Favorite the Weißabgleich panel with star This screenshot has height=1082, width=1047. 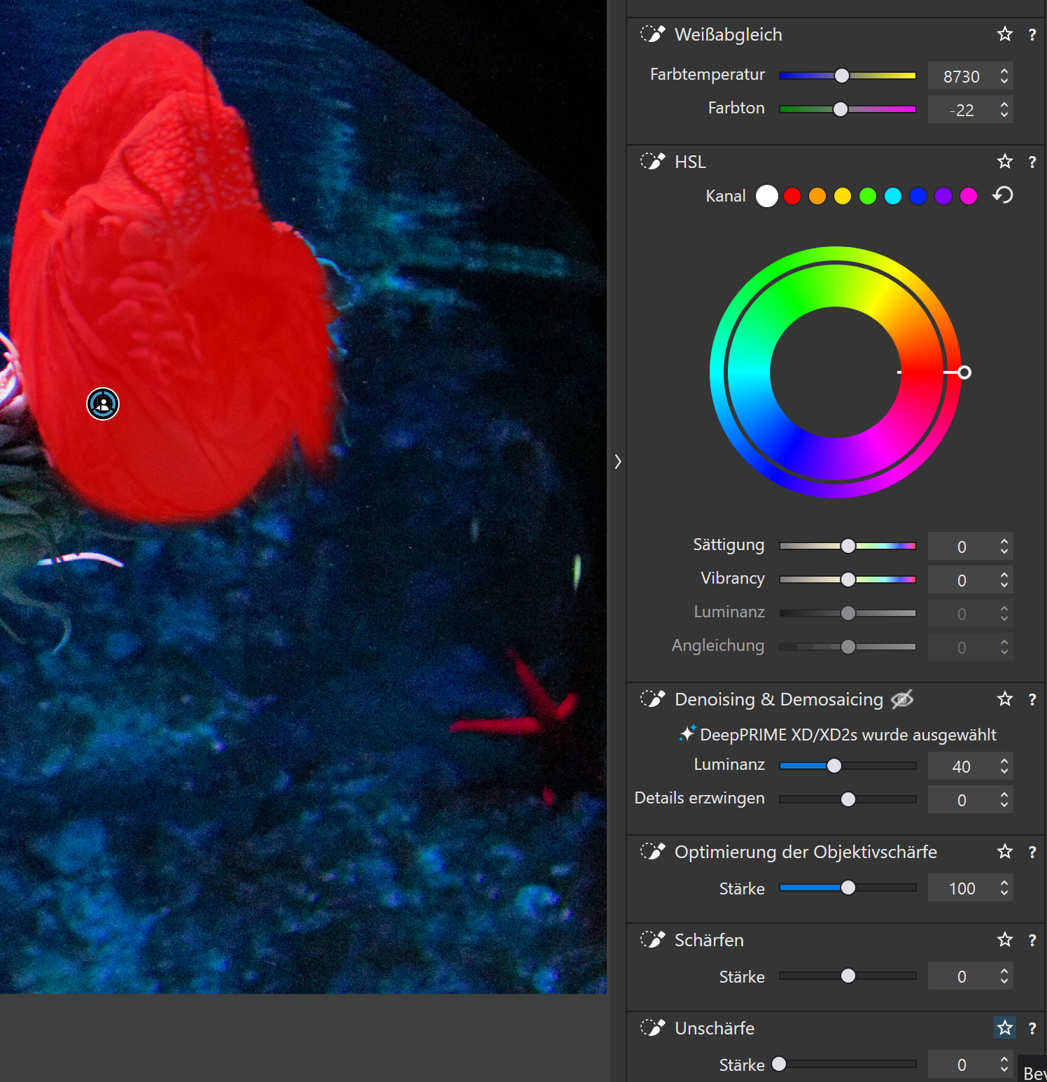click(x=1004, y=35)
